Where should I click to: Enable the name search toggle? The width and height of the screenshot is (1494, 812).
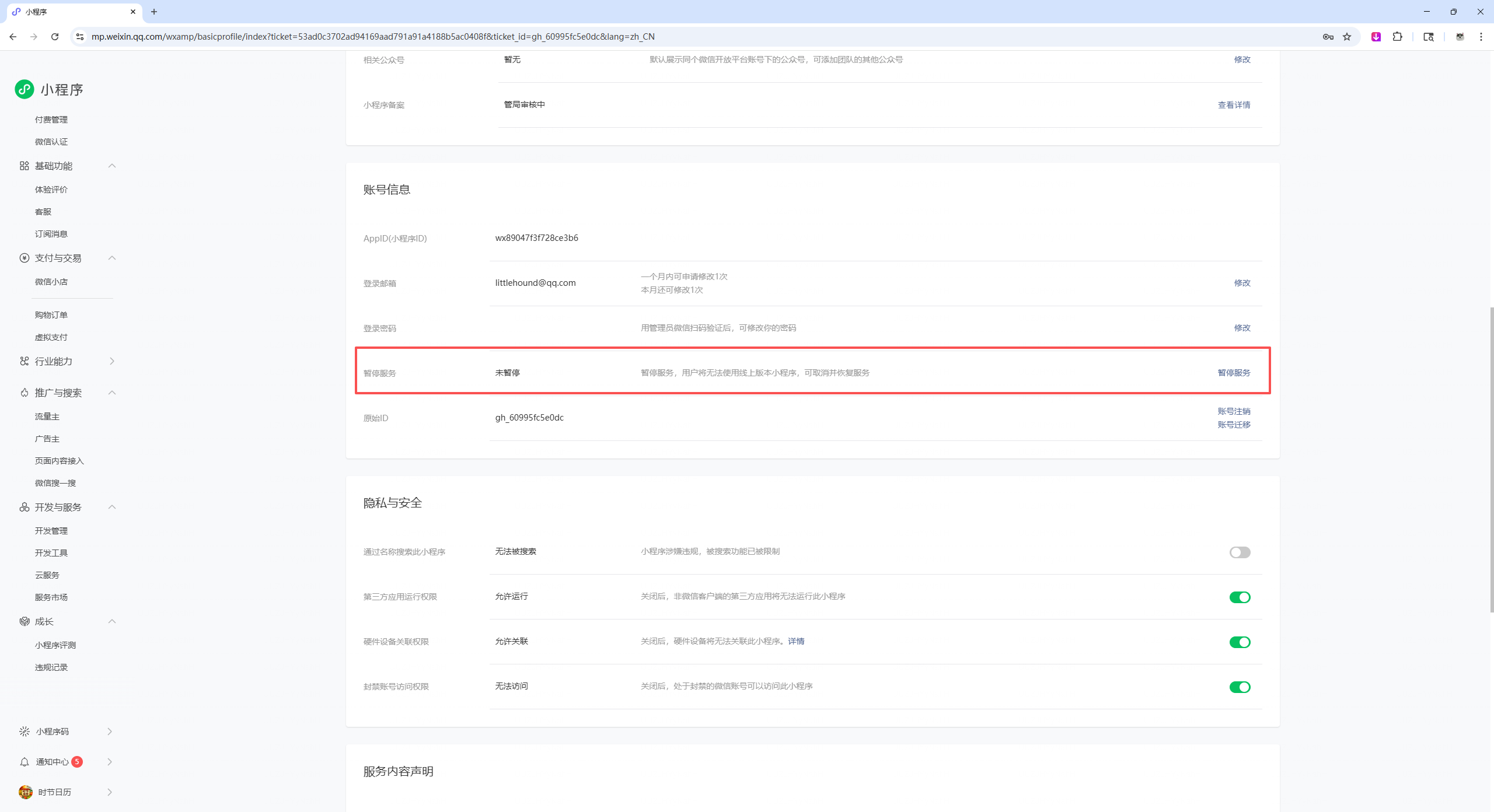coord(1240,552)
